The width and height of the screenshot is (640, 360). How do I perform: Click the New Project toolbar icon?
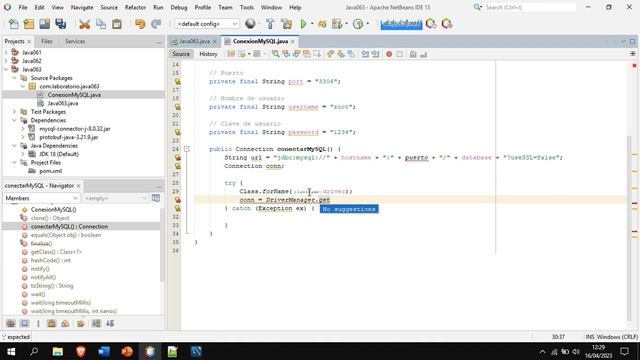[x=29, y=24]
